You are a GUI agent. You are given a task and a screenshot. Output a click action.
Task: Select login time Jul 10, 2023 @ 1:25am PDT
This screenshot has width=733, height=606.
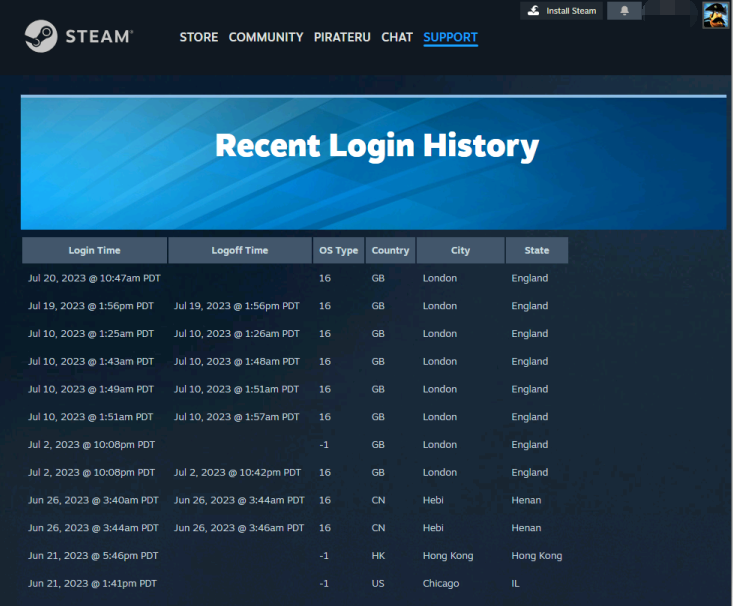click(x=91, y=334)
